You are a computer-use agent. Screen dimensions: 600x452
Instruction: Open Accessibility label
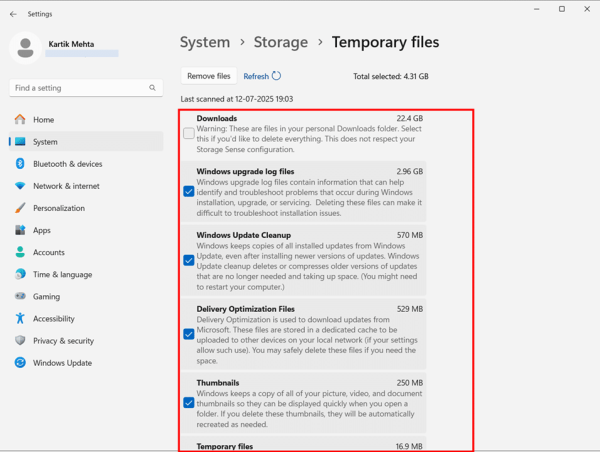coord(54,319)
